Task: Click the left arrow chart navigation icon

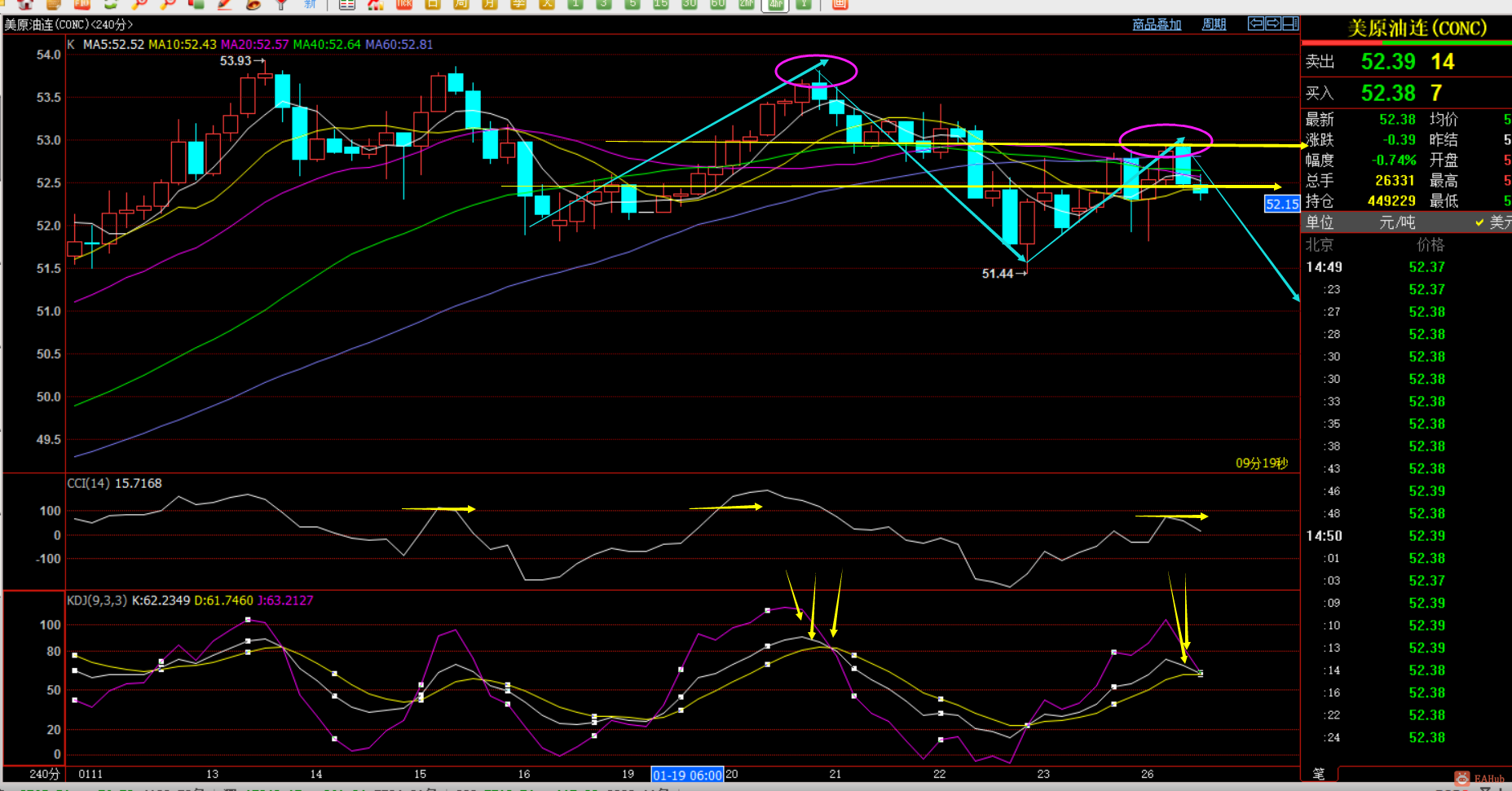Action: click(x=1256, y=24)
